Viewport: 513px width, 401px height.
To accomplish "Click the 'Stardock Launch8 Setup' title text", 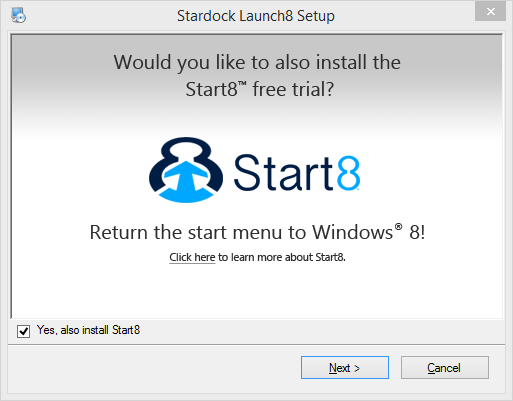I will point(256,16).
